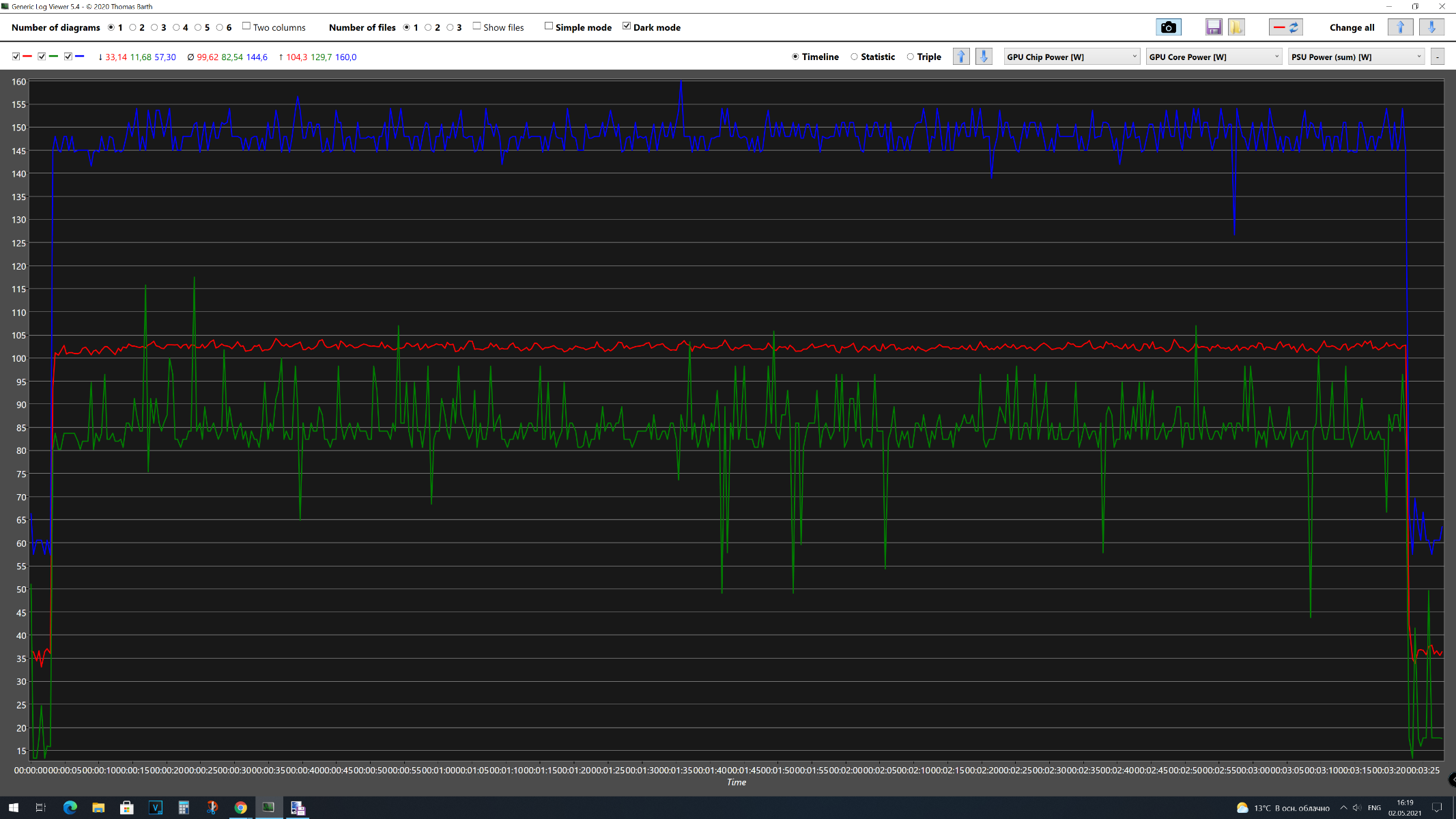Viewport: 1456px width, 819px height.
Task: Click down arrow beside GPU Chip Power dropdown
Action: point(984,57)
